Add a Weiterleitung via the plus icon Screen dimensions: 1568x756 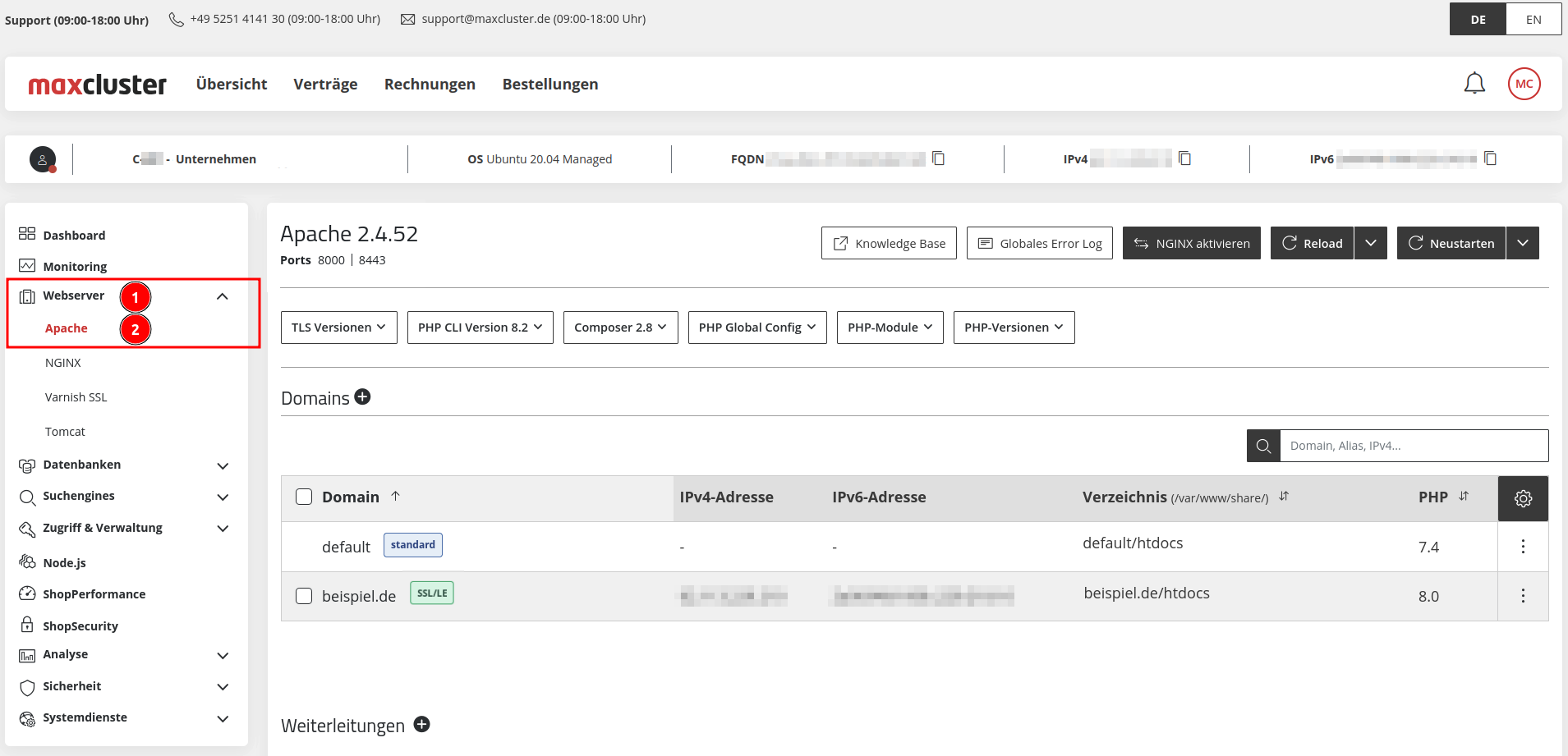coord(422,724)
